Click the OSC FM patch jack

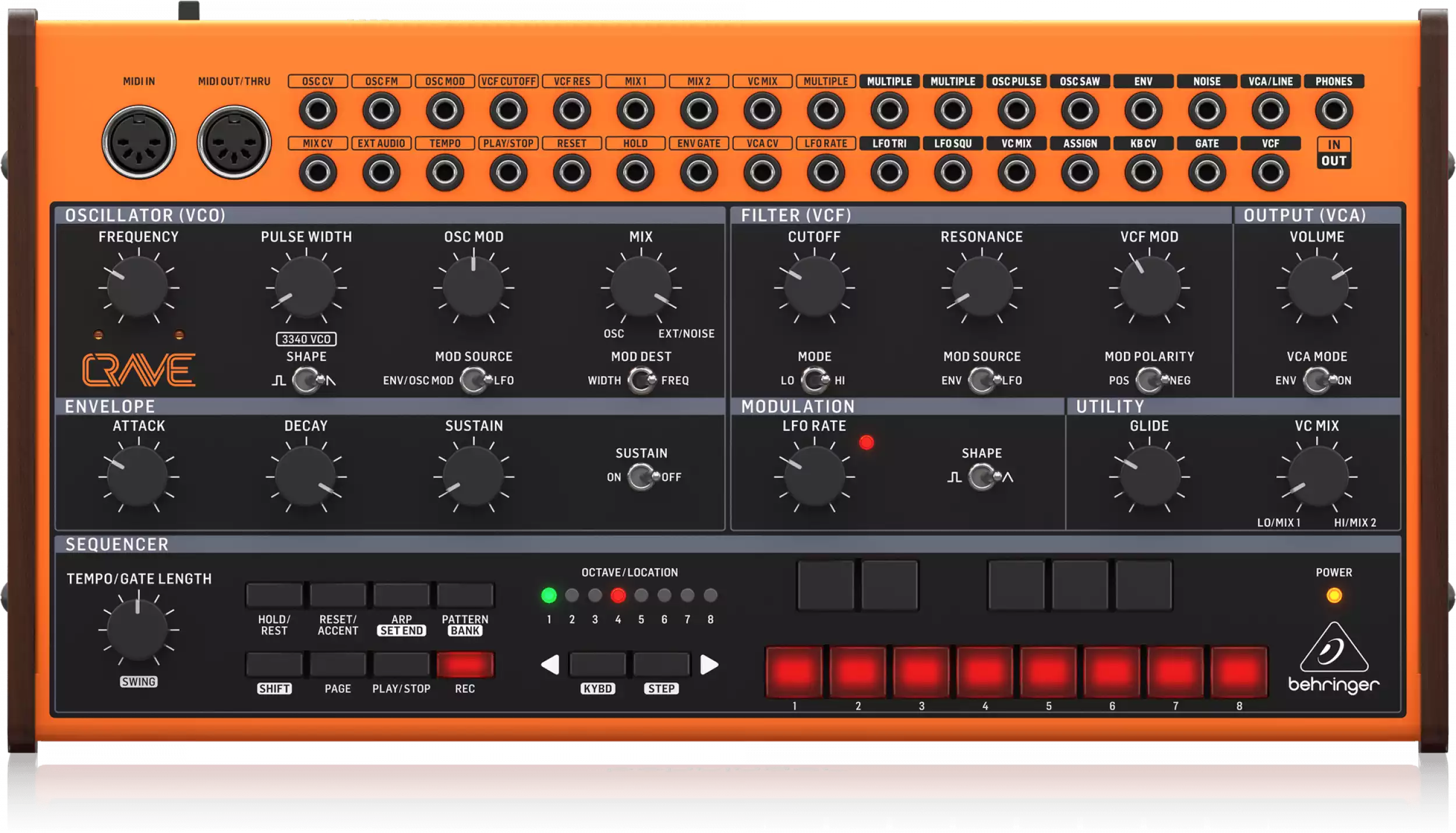click(381, 110)
